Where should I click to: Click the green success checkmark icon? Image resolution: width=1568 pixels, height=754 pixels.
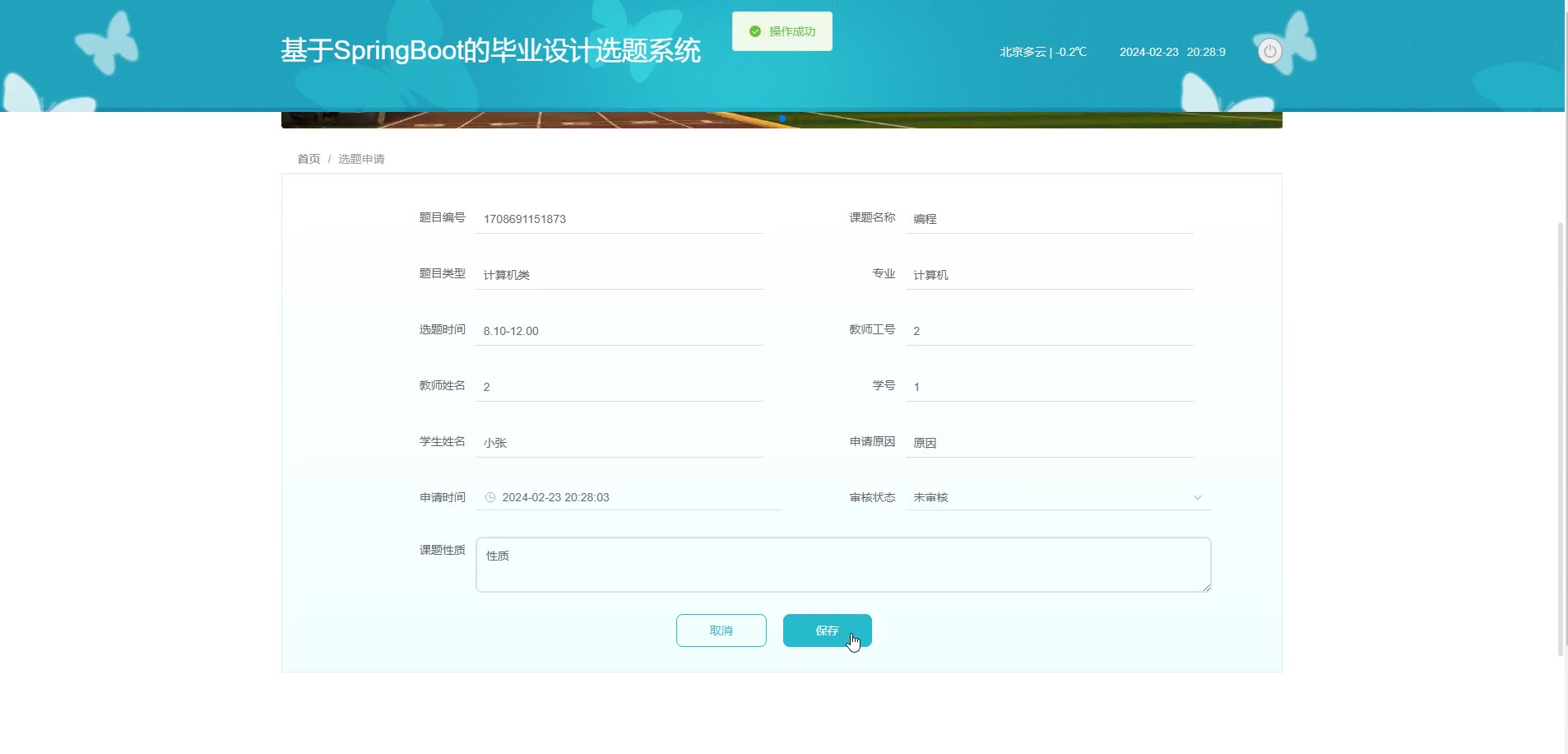[754, 31]
